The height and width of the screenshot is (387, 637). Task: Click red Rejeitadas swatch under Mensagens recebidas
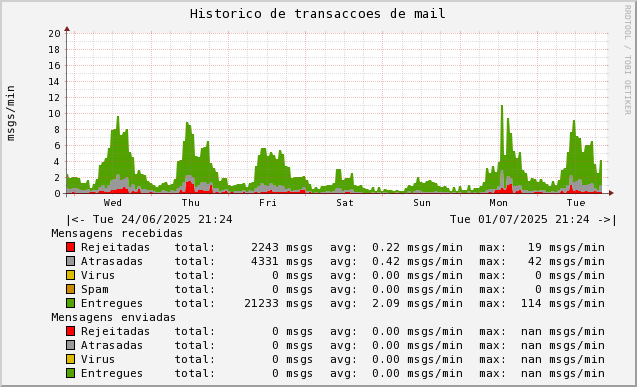click(71, 247)
